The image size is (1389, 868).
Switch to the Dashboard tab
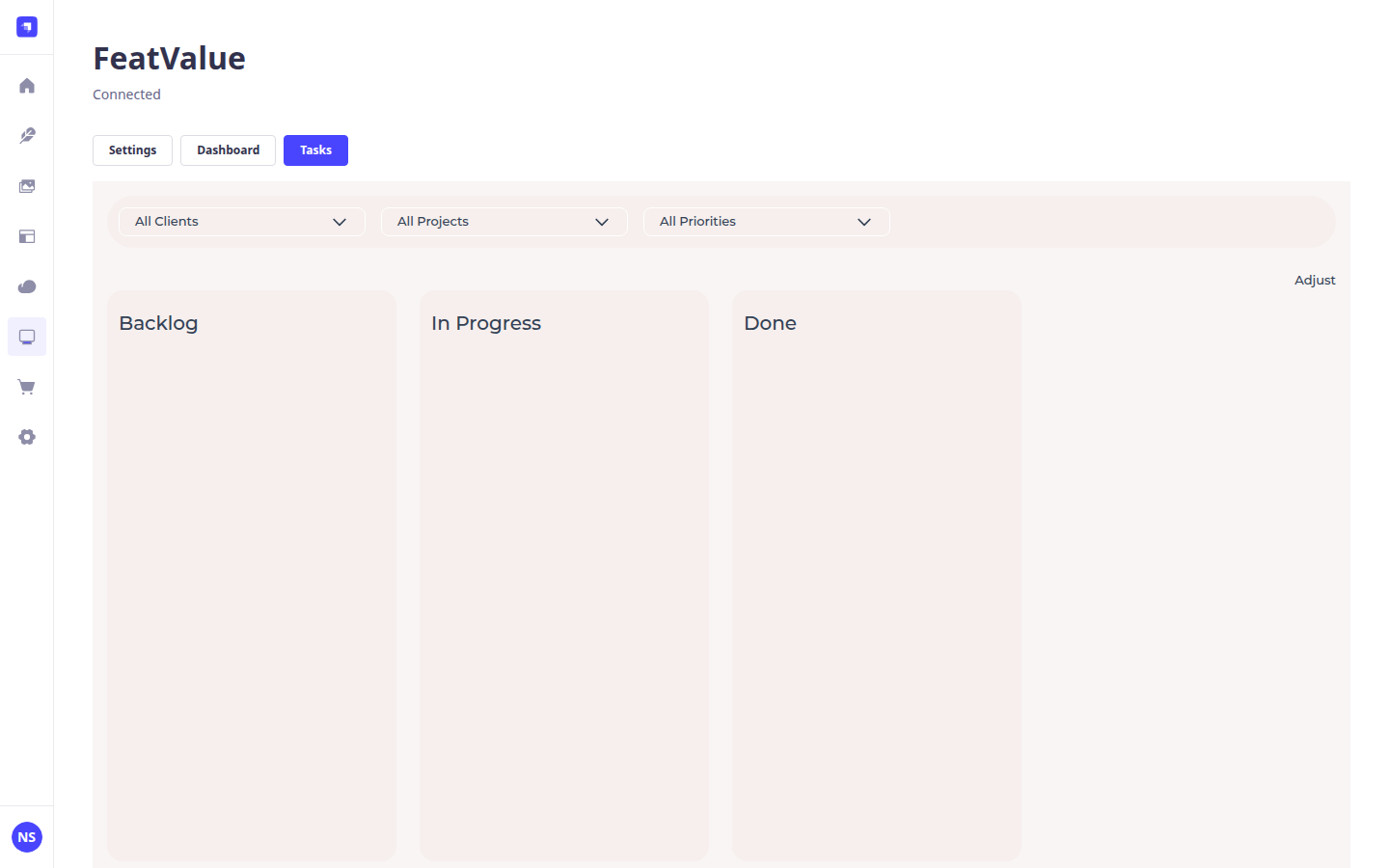[228, 150]
